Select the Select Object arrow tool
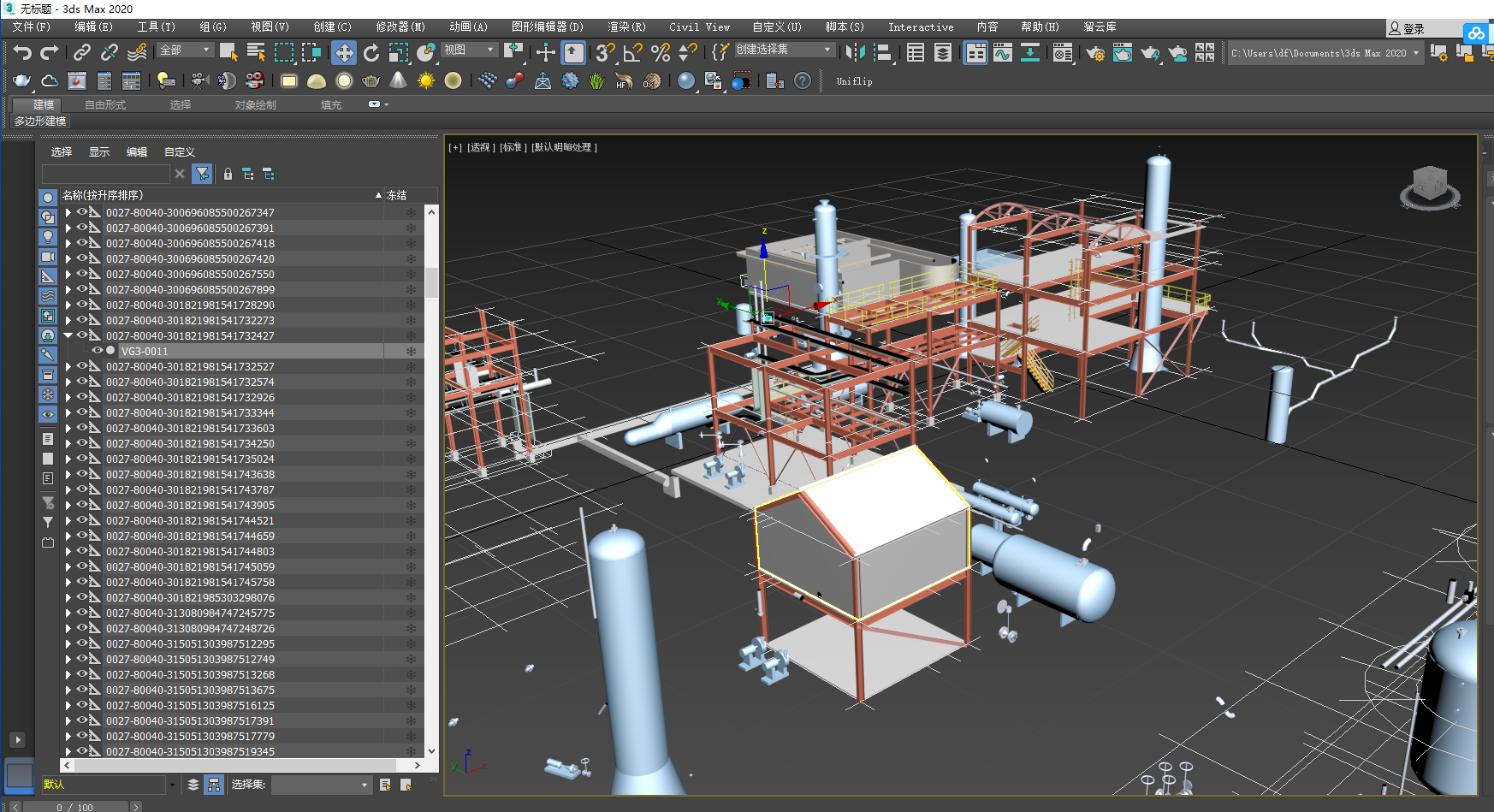1494x812 pixels. coord(228,52)
